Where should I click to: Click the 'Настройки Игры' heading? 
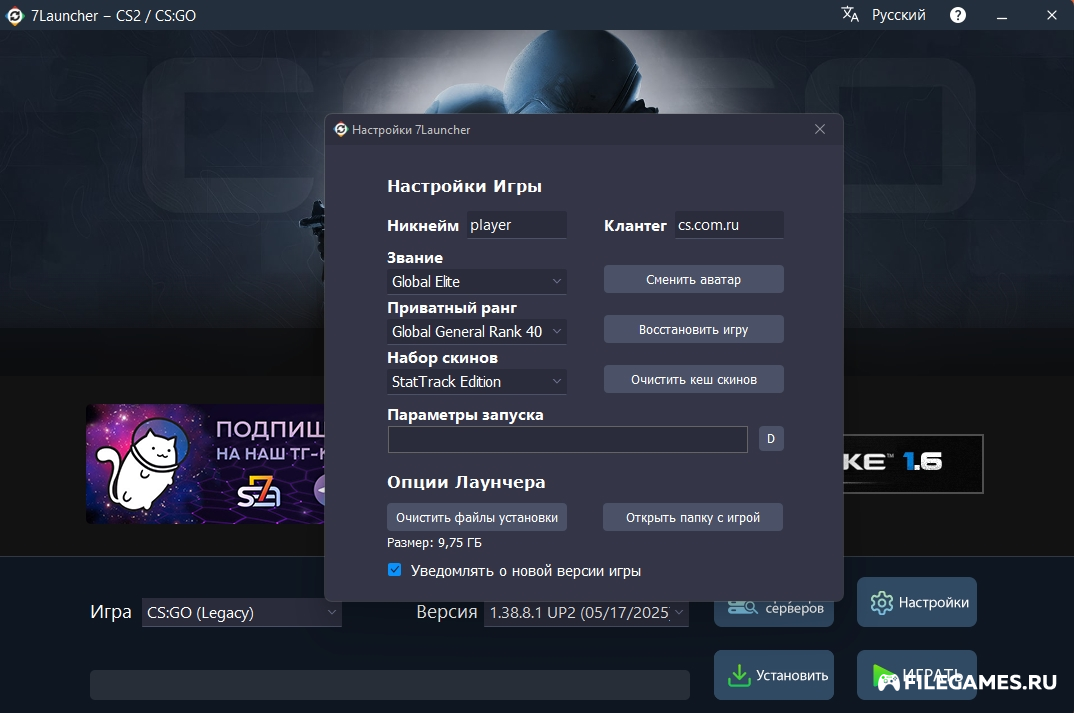coord(464,186)
